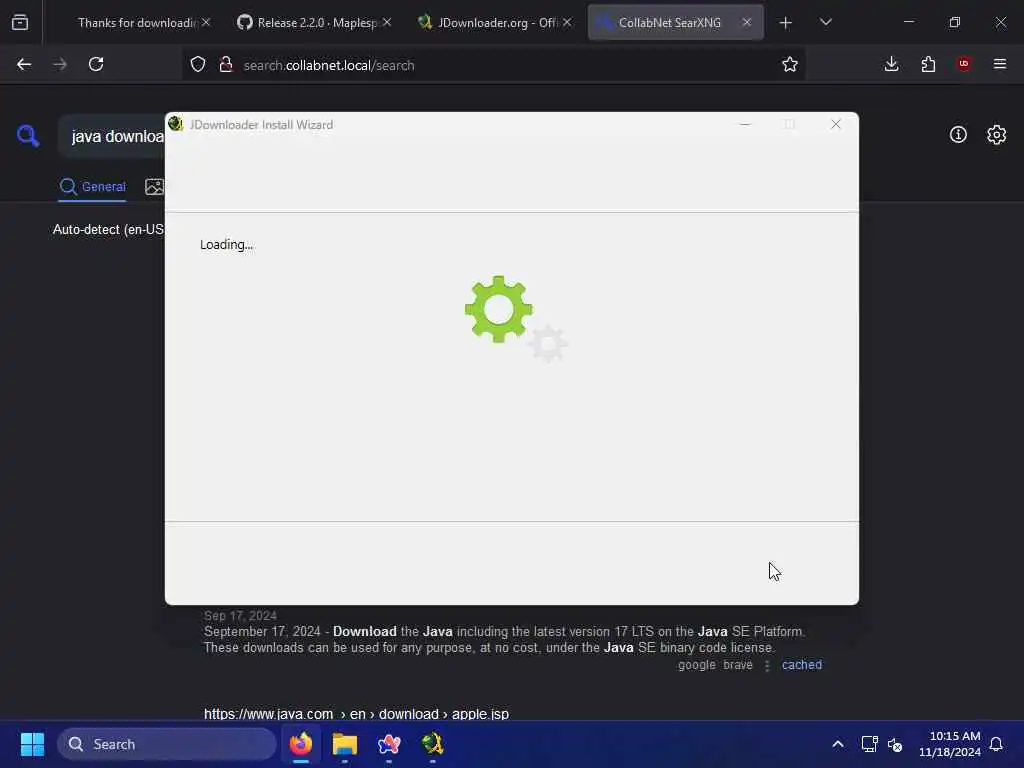Open the tracking protection shield icon
The height and width of the screenshot is (768, 1024).
coord(198,64)
